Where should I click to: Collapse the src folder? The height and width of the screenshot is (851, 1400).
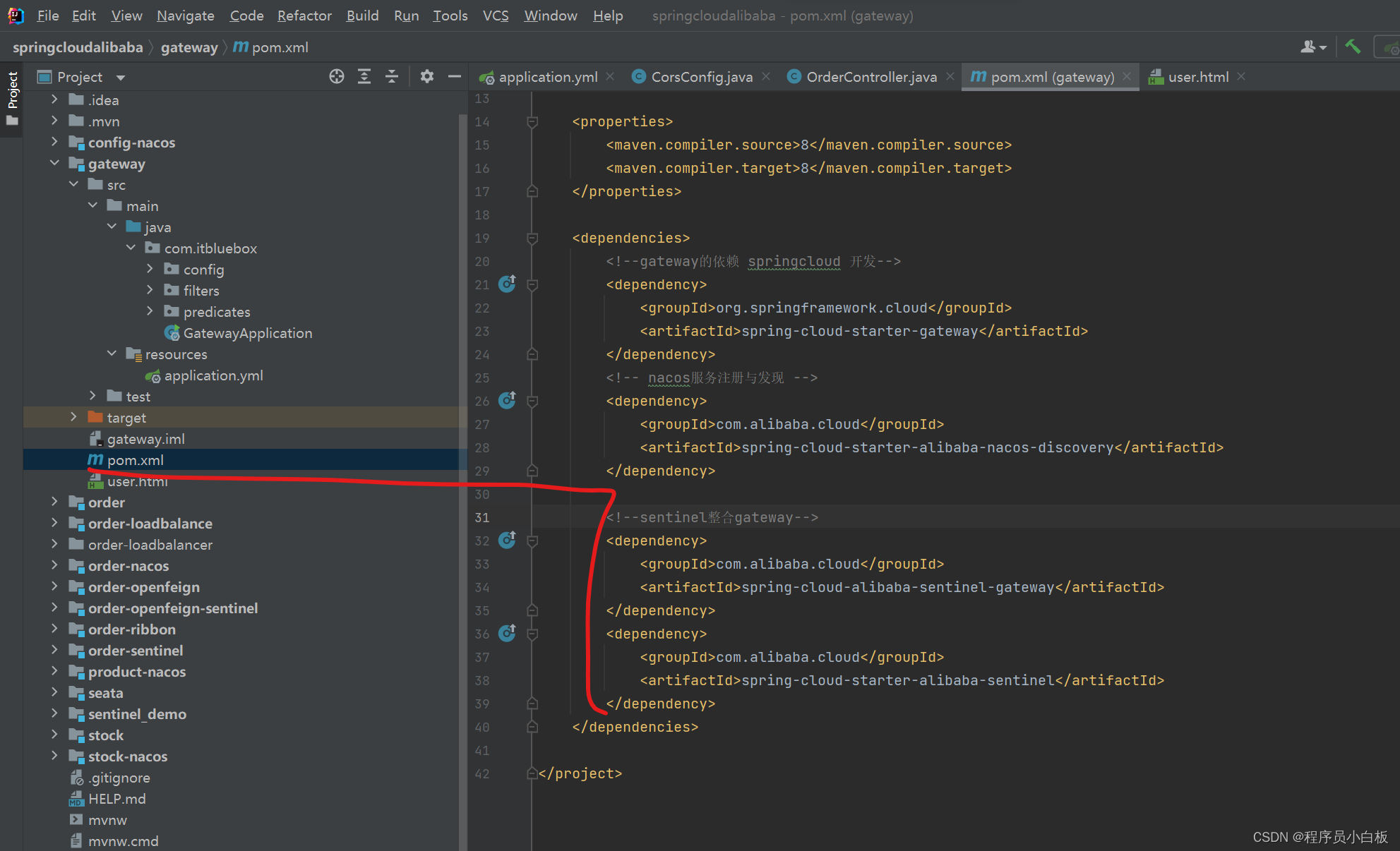point(73,184)
